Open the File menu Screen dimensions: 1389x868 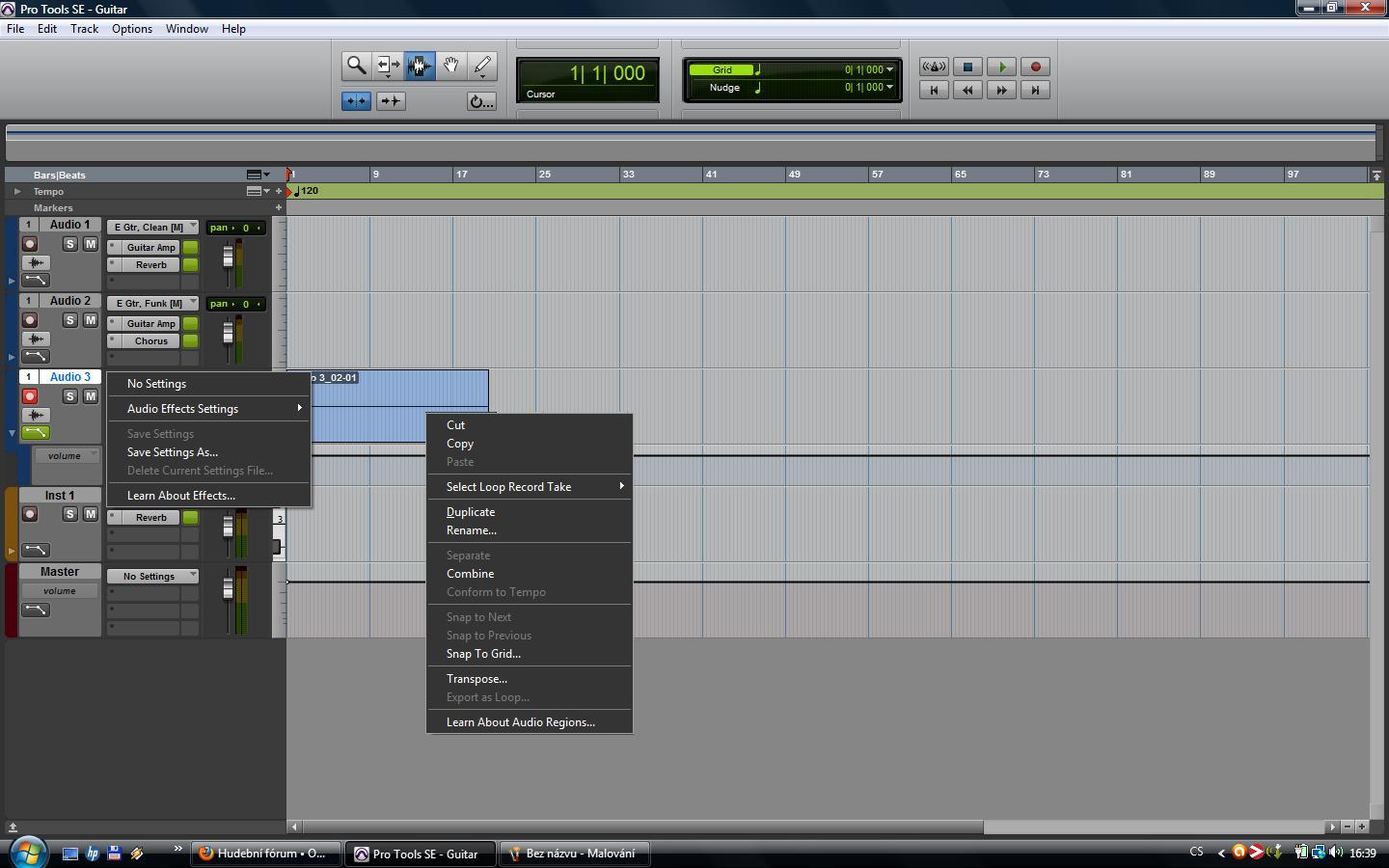click(x=15, y=29)
